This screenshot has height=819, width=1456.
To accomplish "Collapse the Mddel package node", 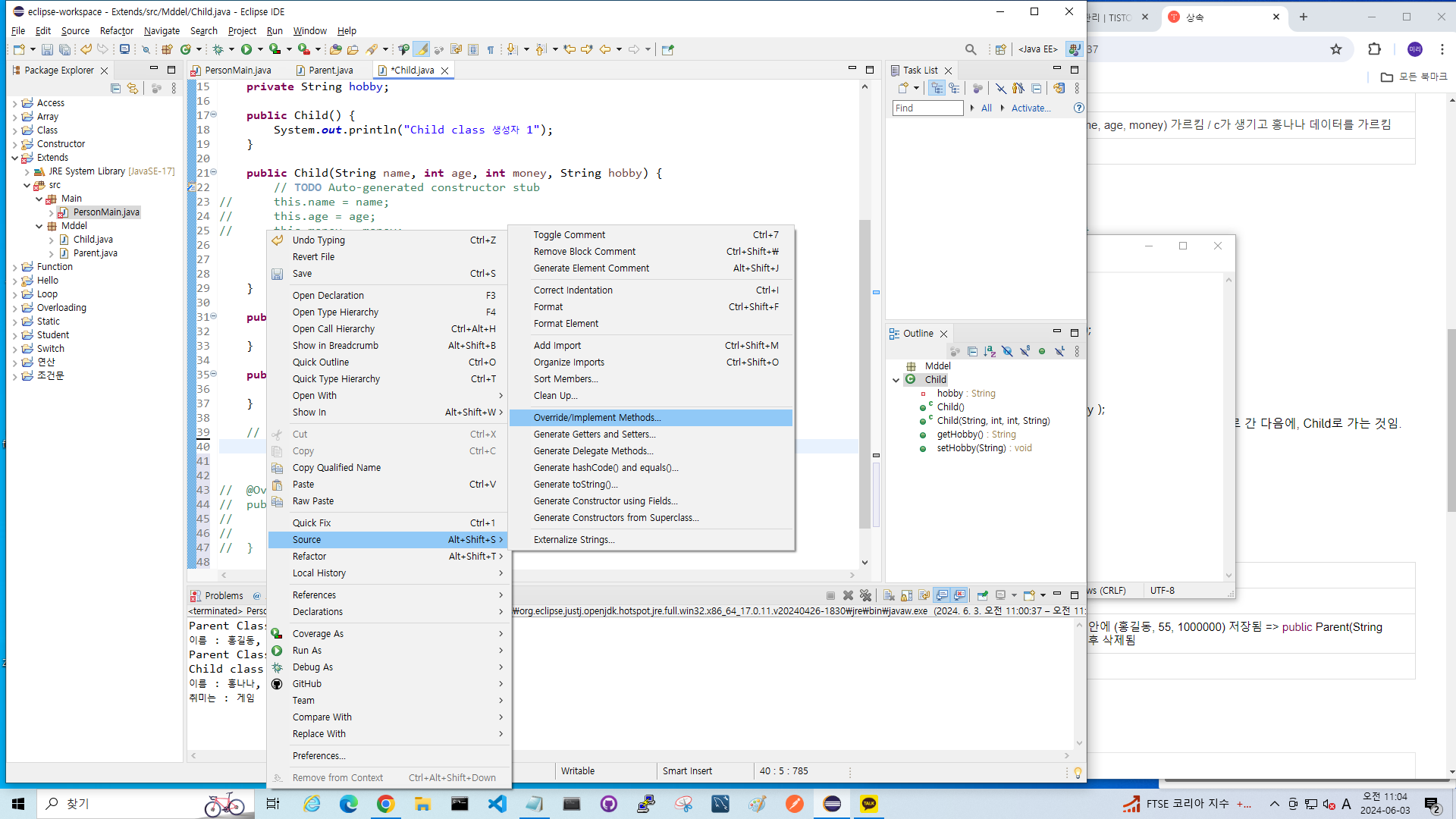I will tap(39, 226).
